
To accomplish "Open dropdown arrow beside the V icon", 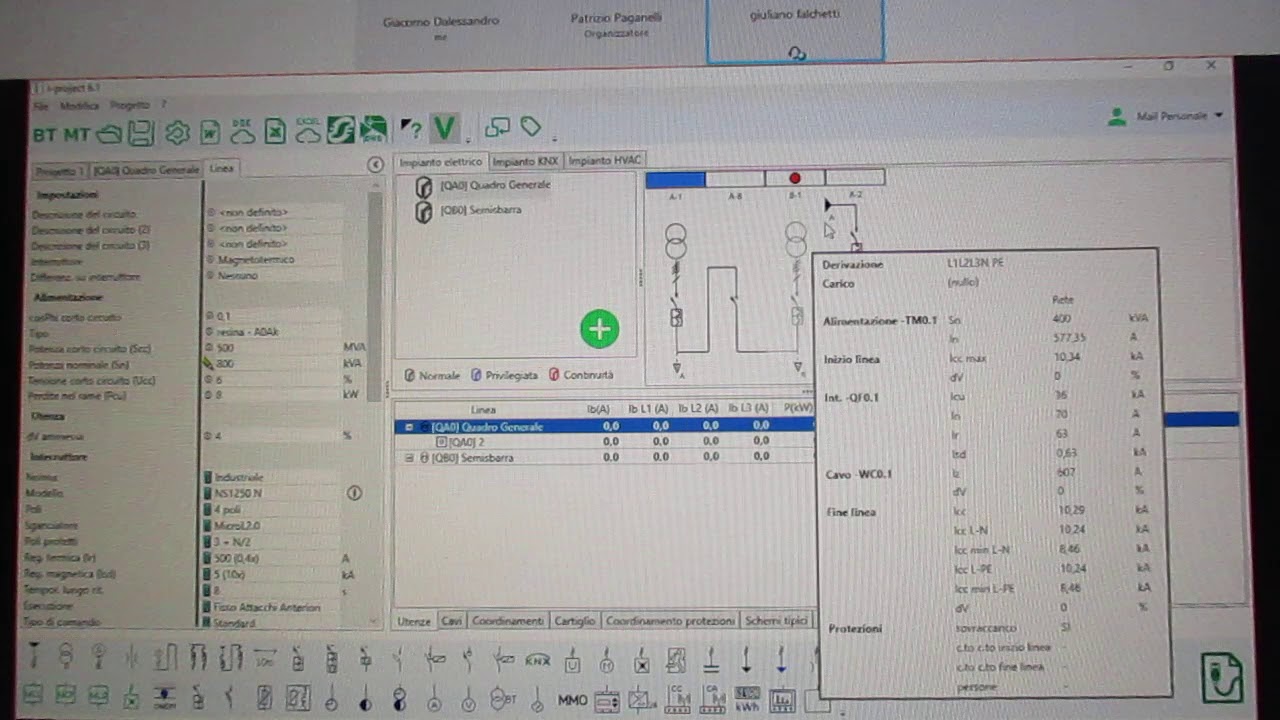I will click(x=467, y=139).
